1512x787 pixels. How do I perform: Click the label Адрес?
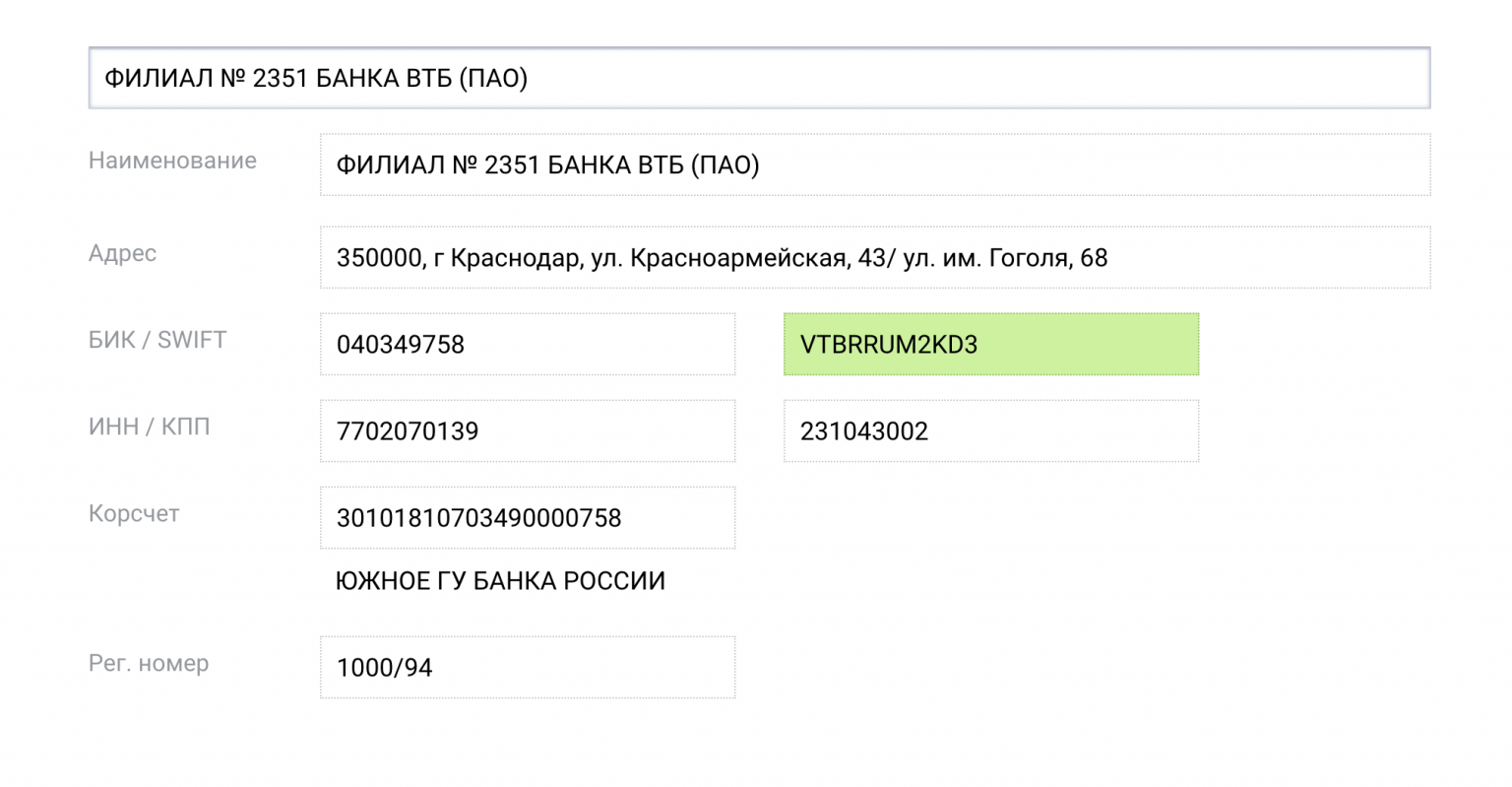coord(121,253)
